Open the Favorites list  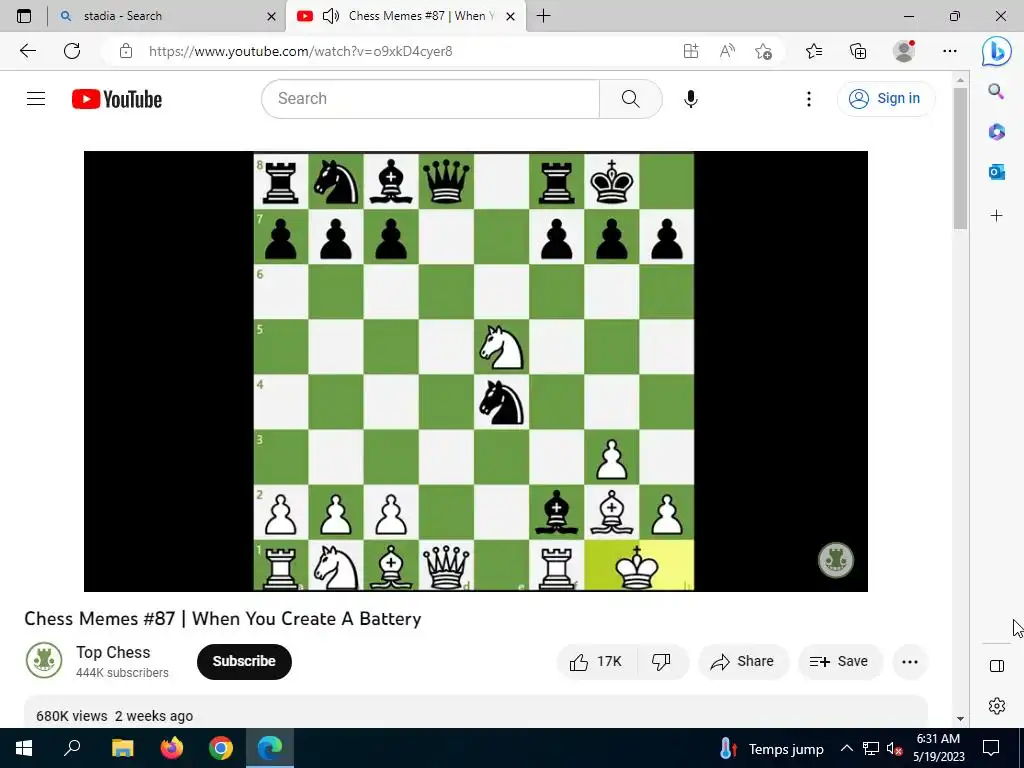tap(814, 52)
